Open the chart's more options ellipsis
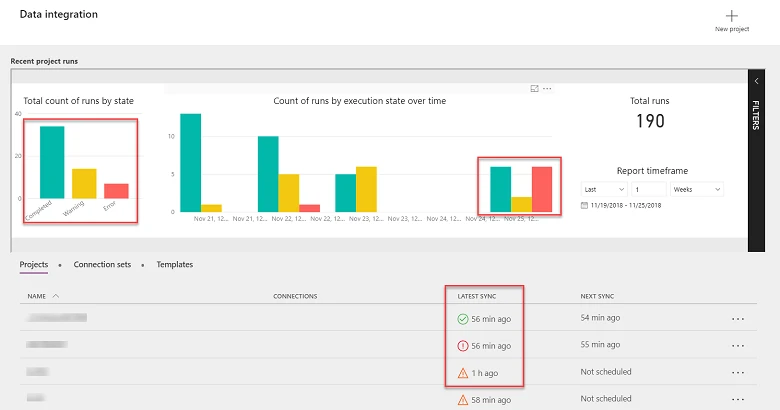 click(x=547, y=89)
